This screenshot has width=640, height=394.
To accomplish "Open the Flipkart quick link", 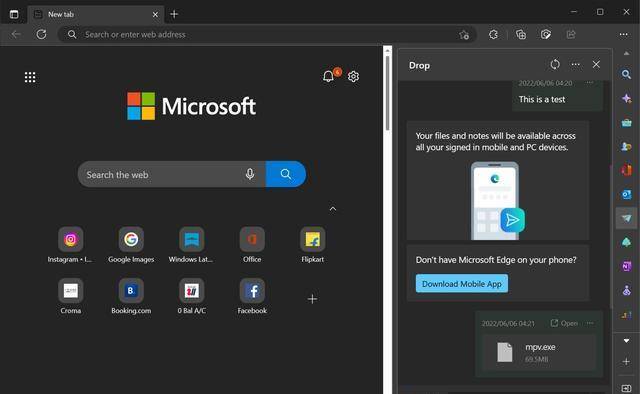I will (313, 245).
